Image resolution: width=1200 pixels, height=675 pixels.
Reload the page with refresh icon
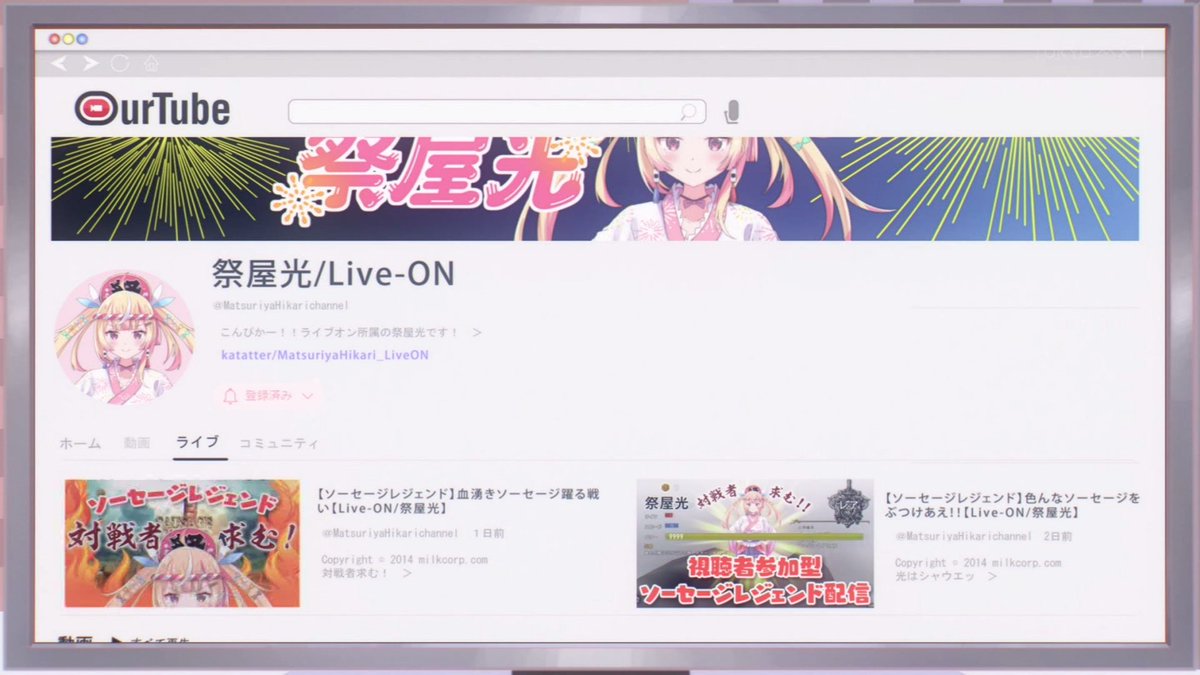120,64
